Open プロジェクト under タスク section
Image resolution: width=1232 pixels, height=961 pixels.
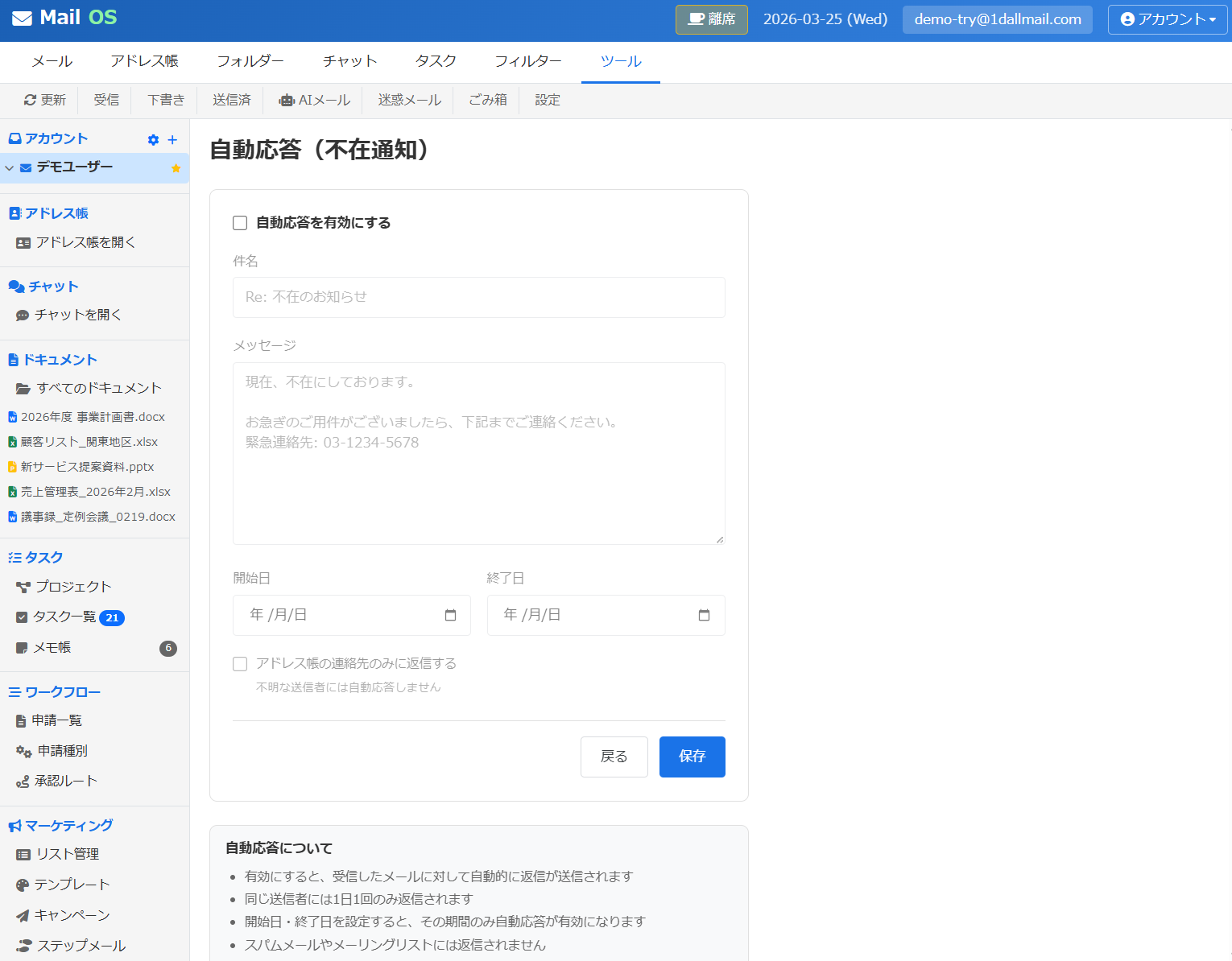click(74, 587)
